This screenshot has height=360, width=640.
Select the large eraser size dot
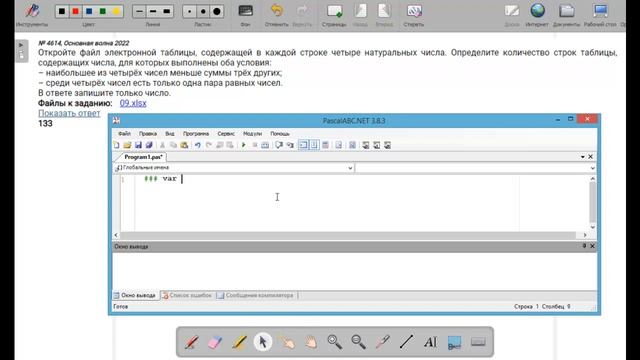point(217,11)
